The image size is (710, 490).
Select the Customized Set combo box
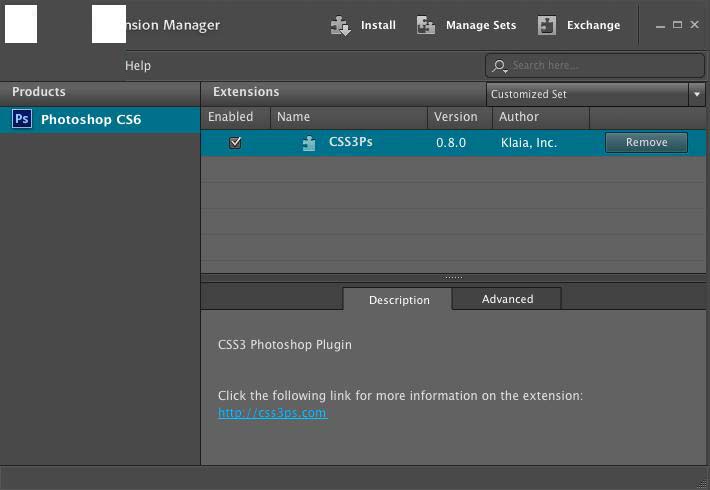point(595,94)
